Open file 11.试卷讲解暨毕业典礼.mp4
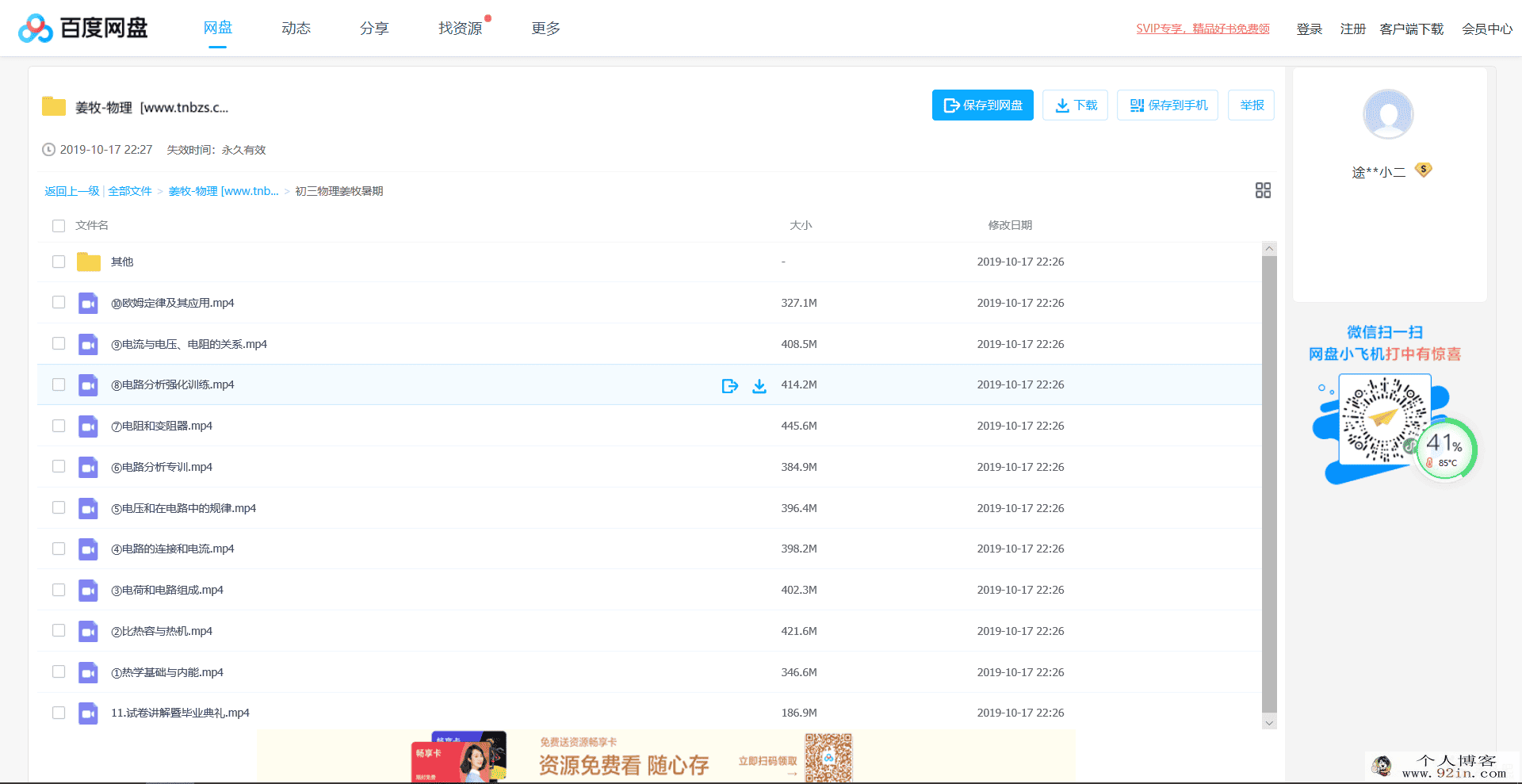Image resolution: width=1522 pixels, height=784 pixels. pos(180,713)
